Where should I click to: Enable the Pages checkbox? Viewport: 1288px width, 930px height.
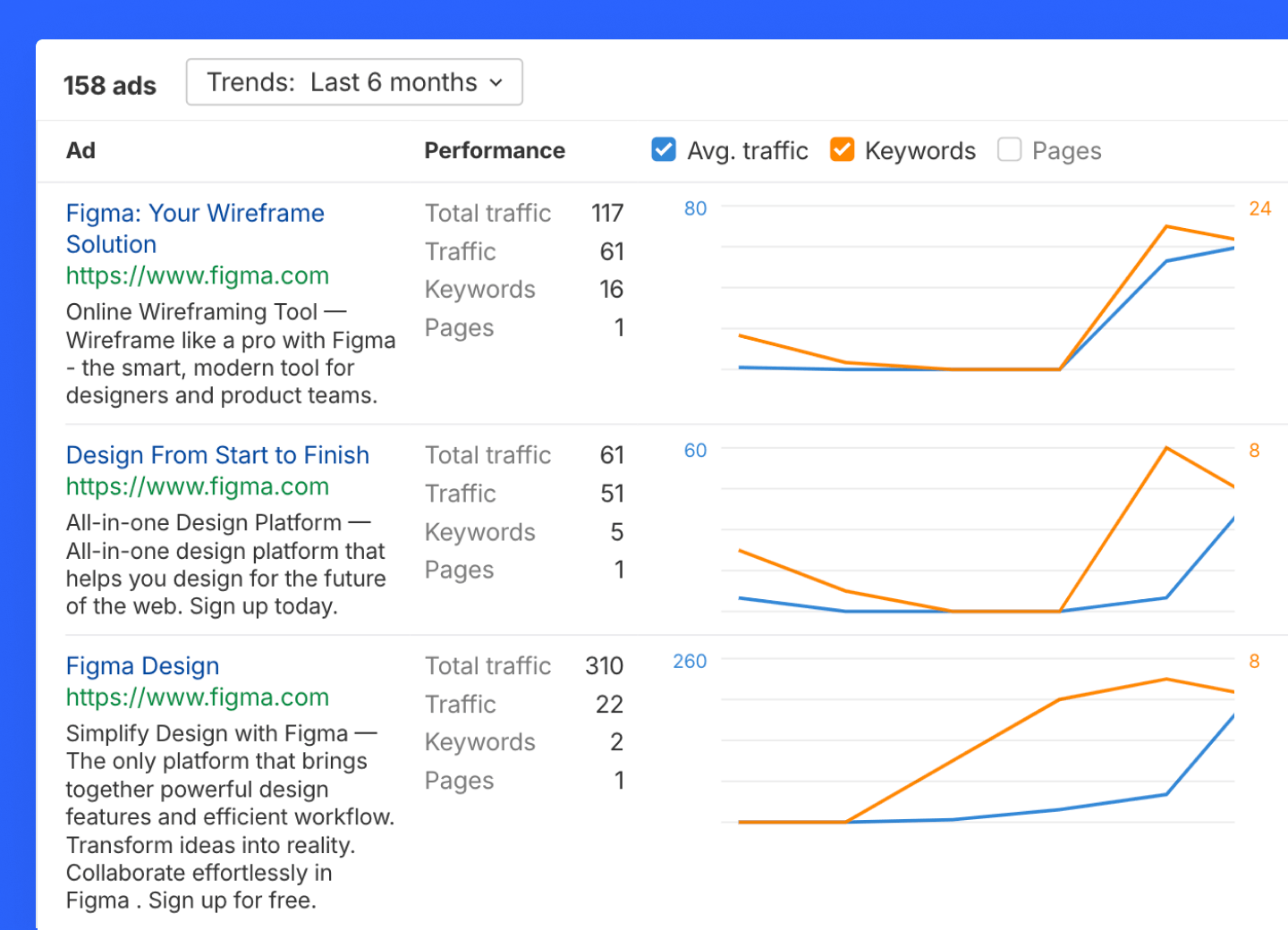pyautogui.click(x=1009, y=149)
